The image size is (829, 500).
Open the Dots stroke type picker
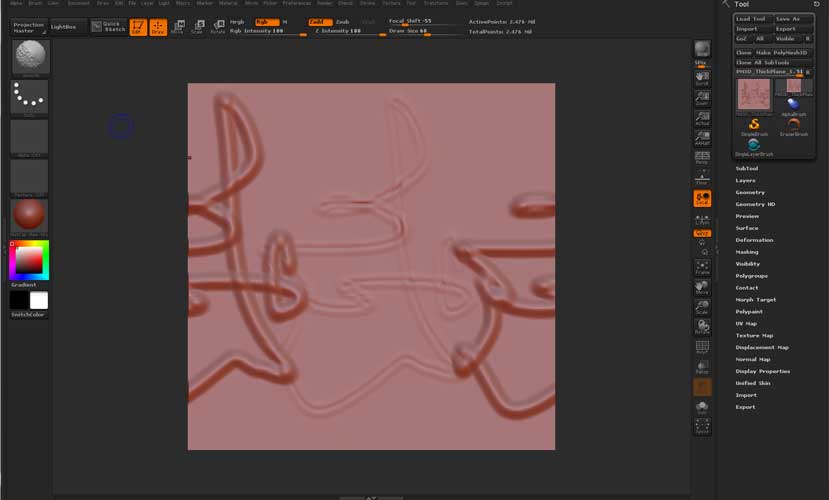[29, 97]
